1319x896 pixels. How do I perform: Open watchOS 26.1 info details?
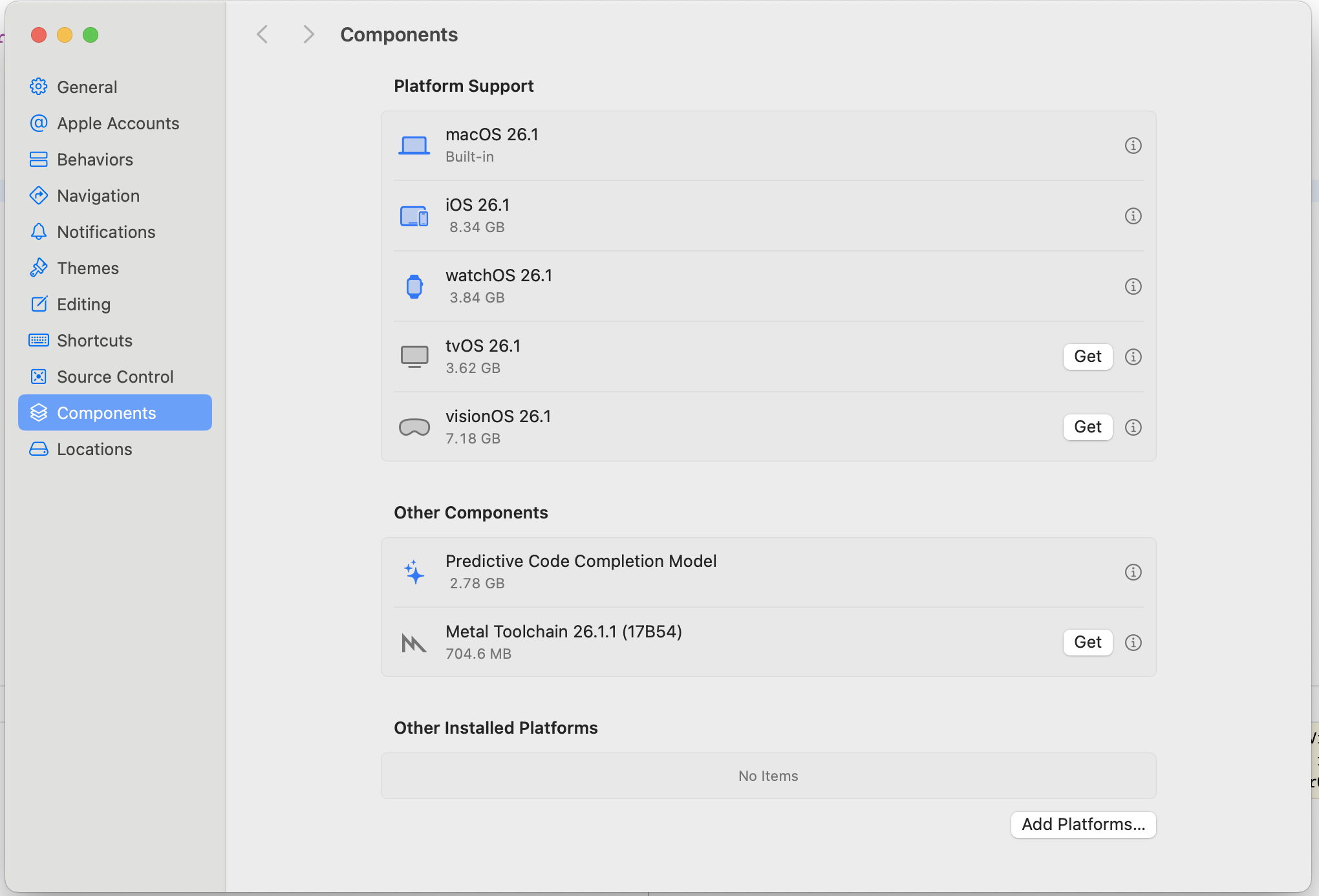point(1133,286)
